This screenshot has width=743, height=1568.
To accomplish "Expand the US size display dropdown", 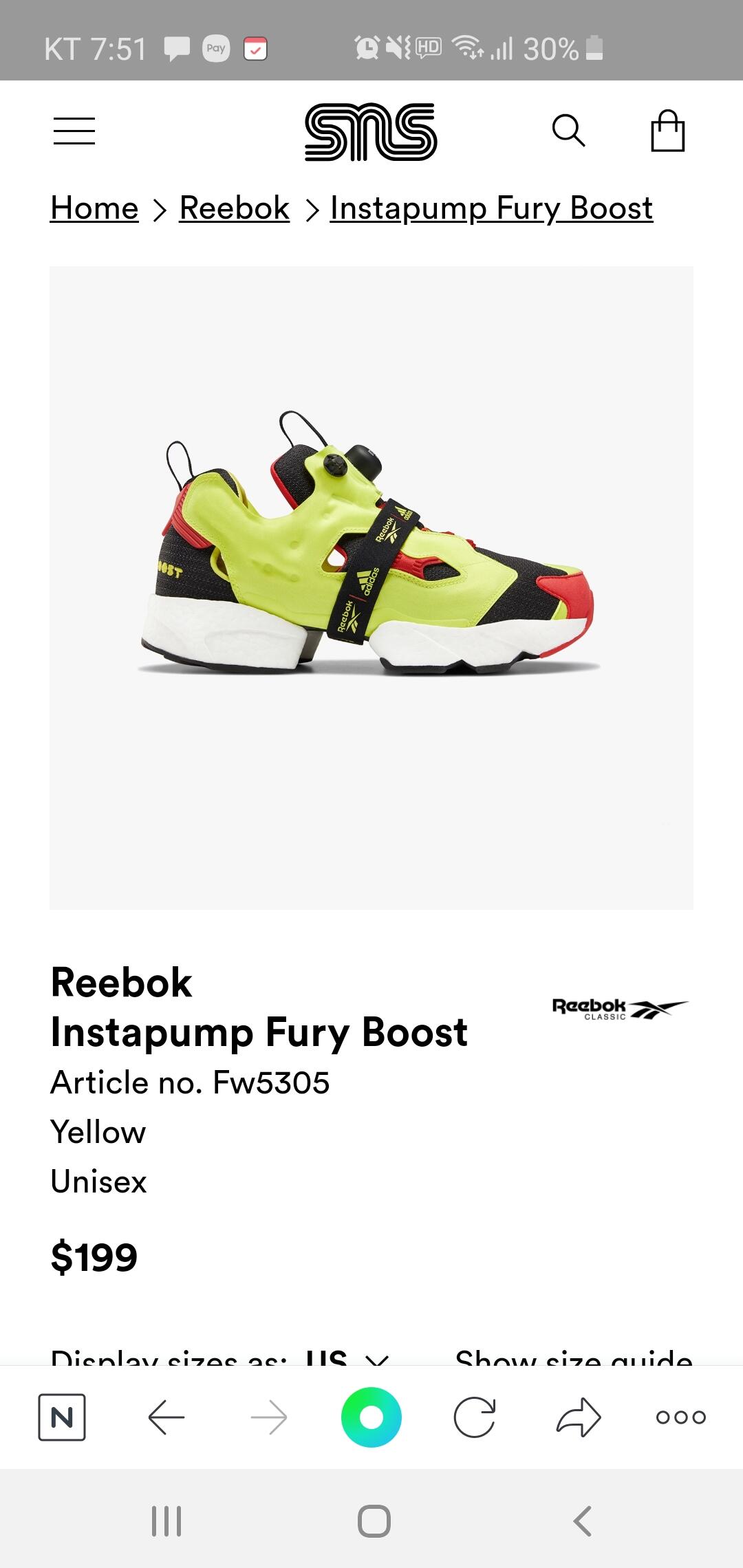I will 347,1358.
